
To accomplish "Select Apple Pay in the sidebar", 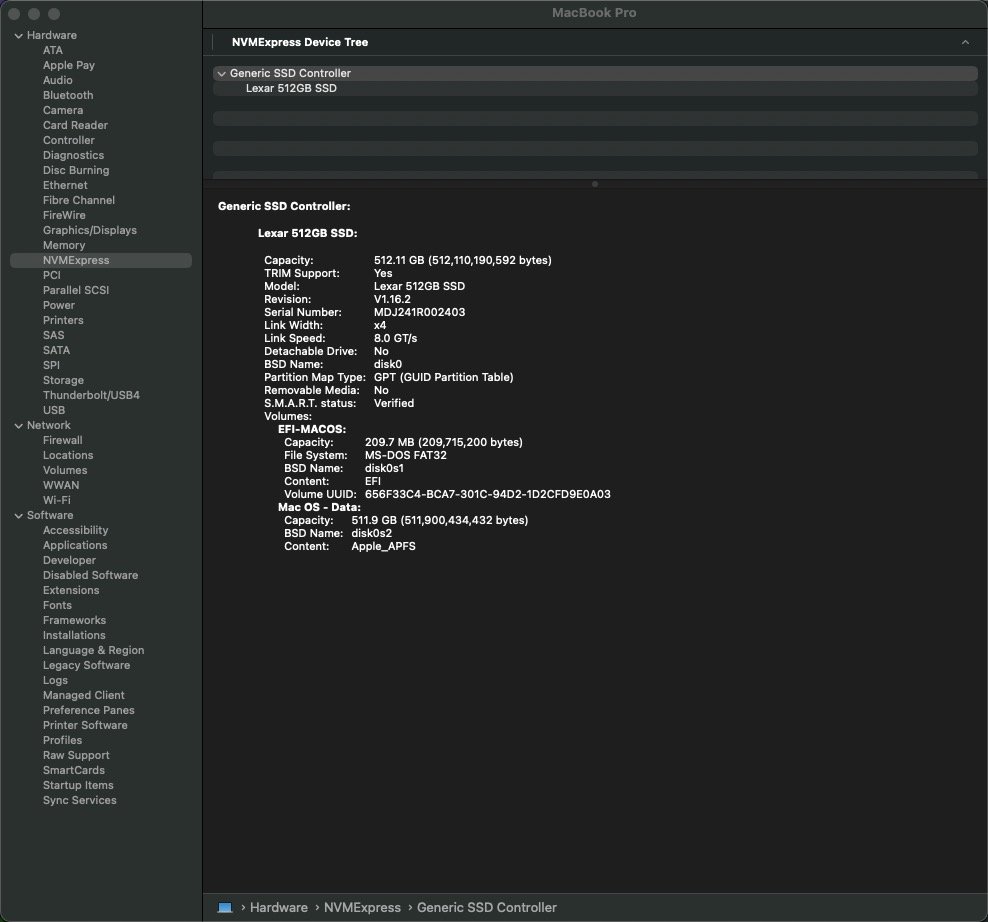I will [x=69, y=65].
